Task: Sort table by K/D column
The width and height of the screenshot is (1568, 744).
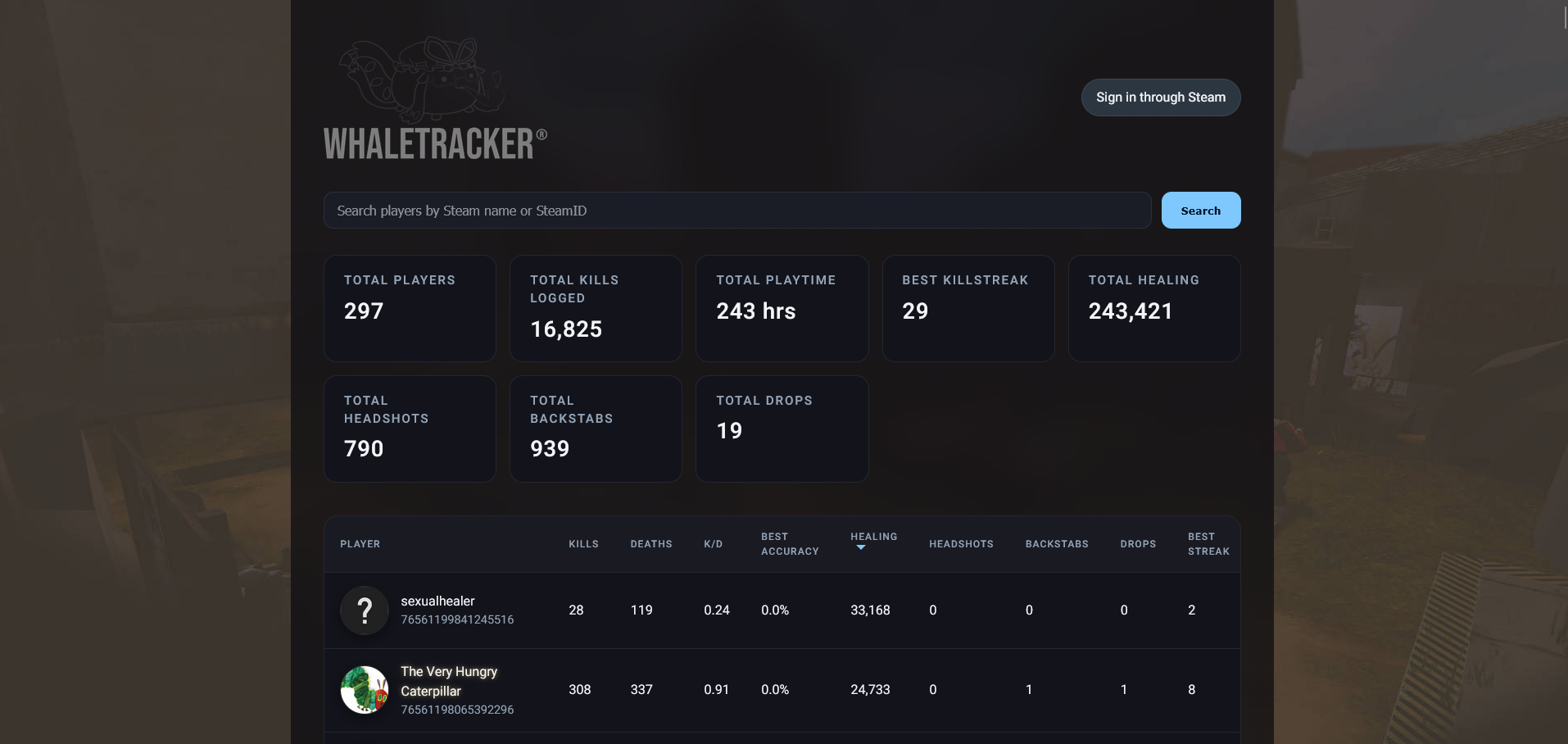Action: coord(713,544)
